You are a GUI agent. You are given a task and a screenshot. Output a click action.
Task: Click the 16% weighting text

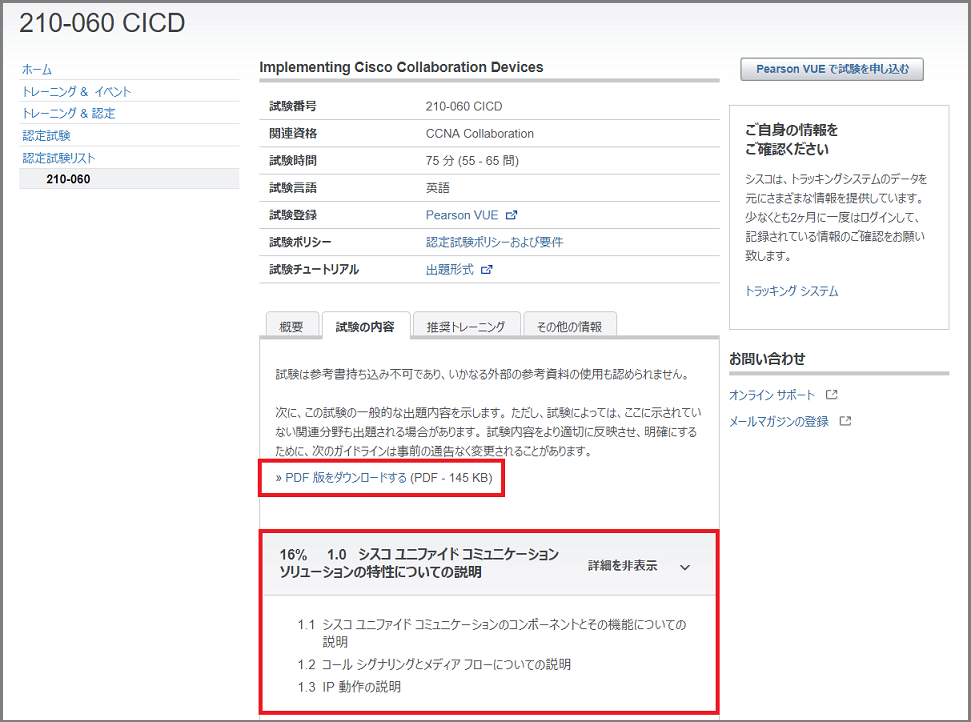[x=293, y=554]
